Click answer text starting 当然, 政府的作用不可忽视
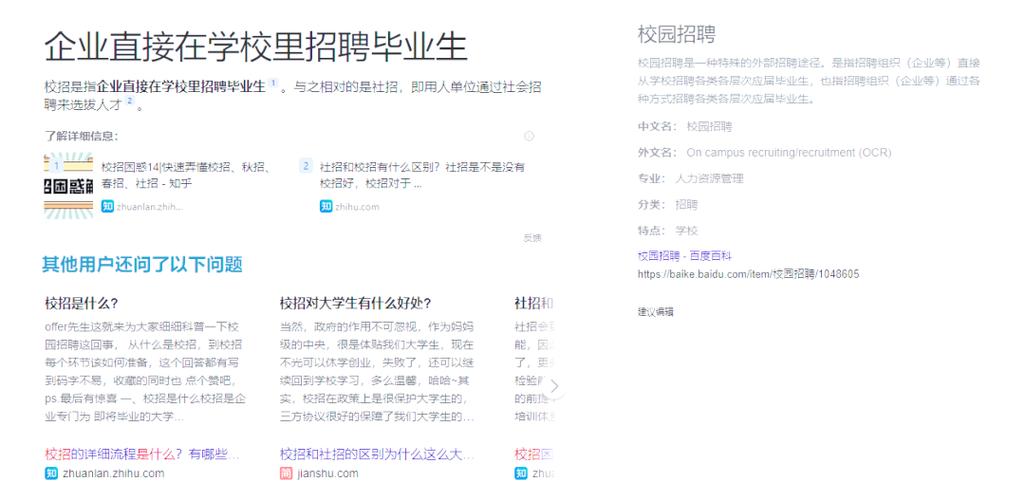 (377, 371)
